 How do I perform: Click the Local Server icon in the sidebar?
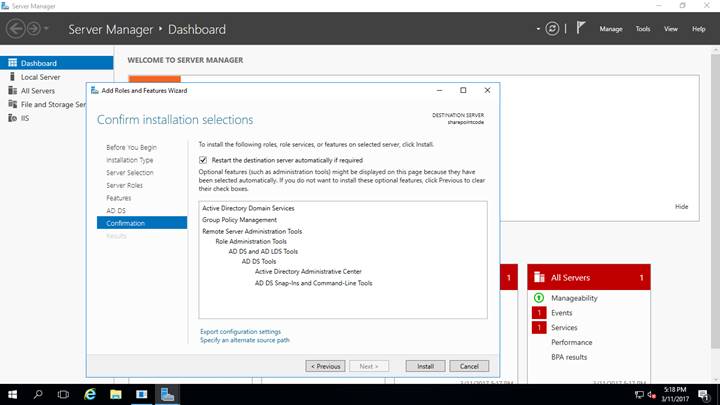pos(12,77)
